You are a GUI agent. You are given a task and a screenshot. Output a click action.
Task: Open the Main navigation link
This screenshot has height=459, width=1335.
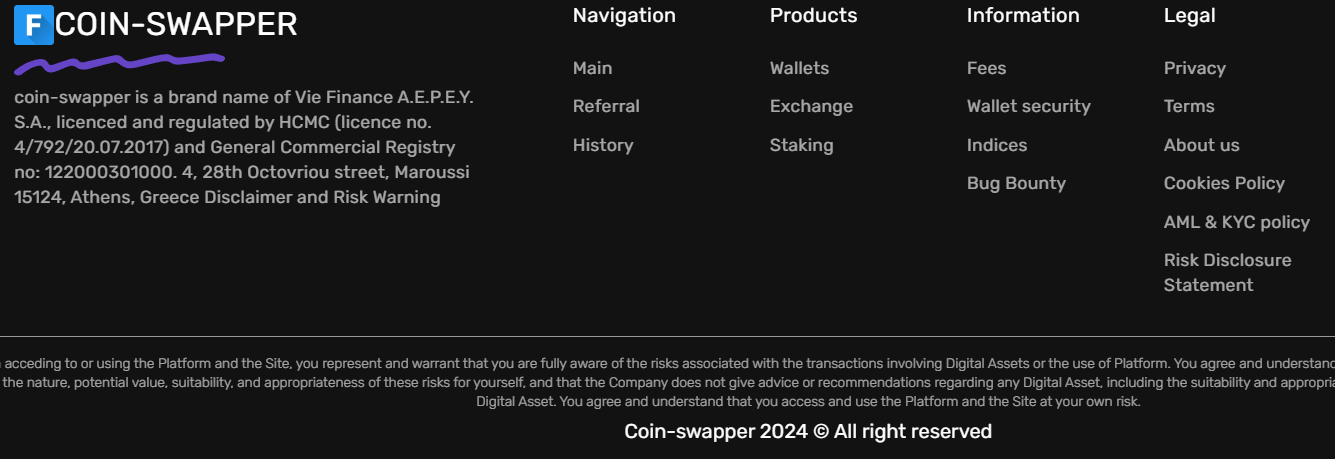(x=592, y=68)
